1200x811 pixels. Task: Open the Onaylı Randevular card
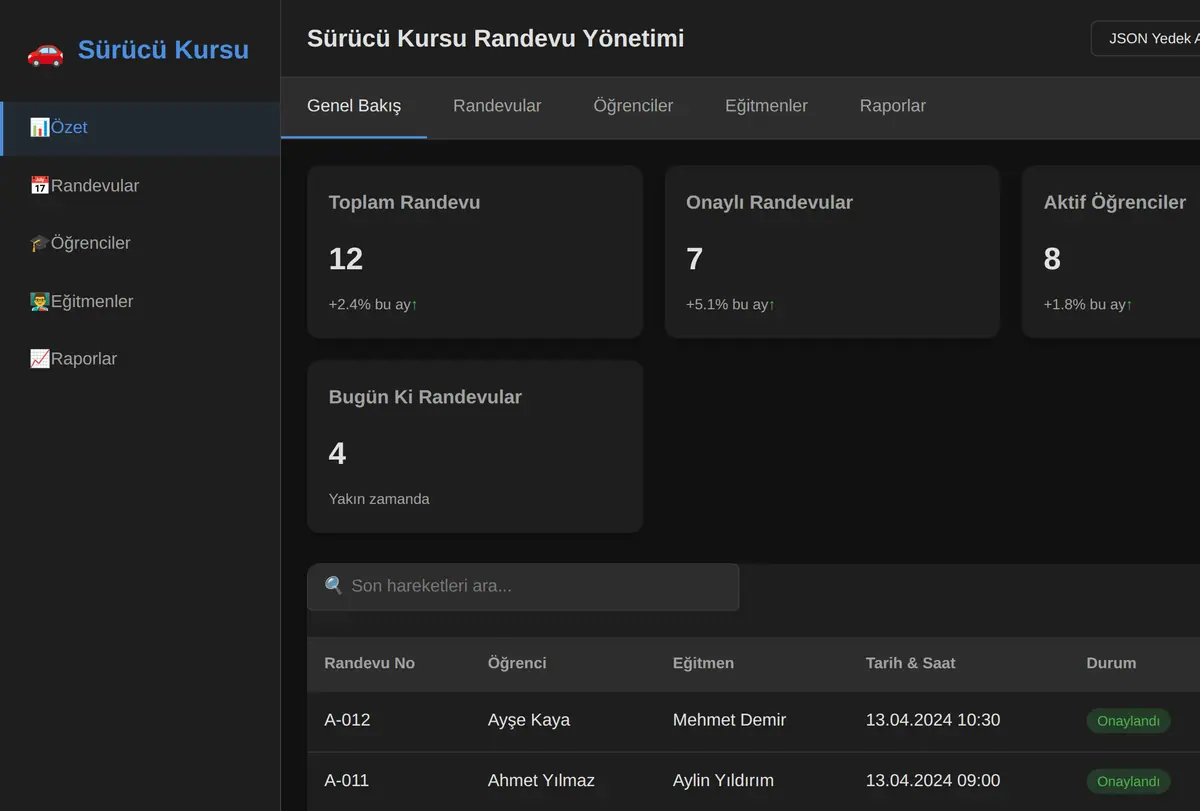(x=832, y=252)
